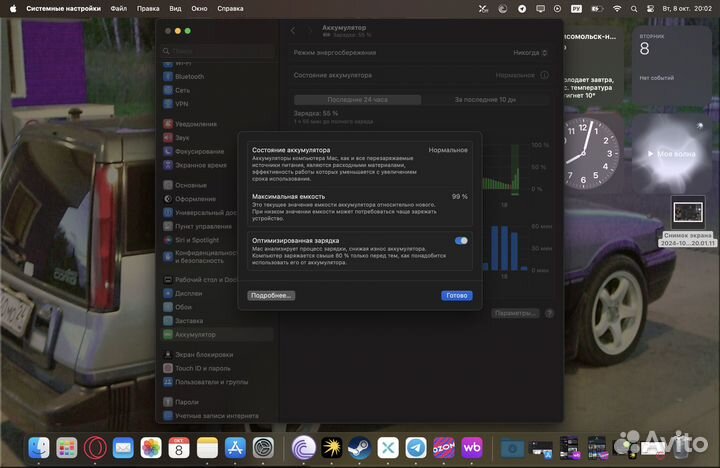Open the Снимок экрана desktop thumbnail
The image size is (720, 468).
(687, 213)
